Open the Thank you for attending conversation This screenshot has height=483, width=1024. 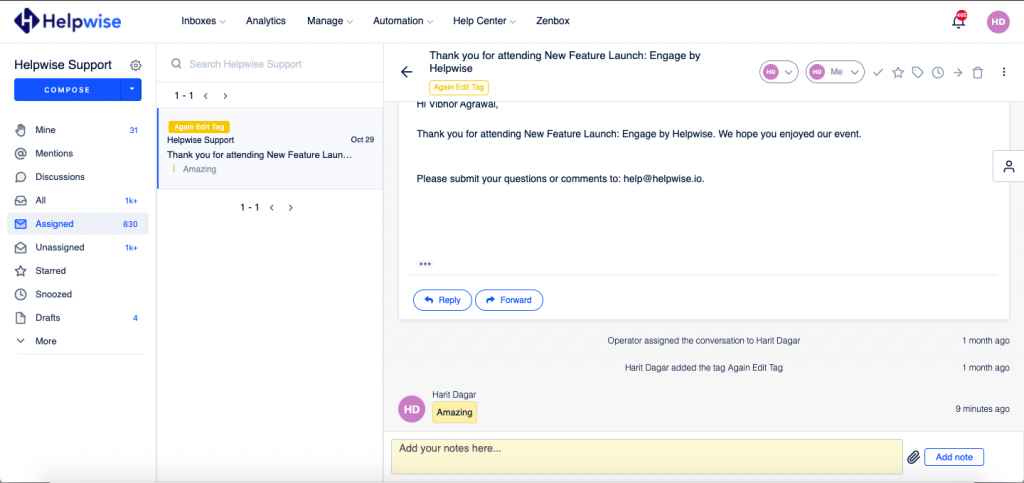click(x=270, y=149)
